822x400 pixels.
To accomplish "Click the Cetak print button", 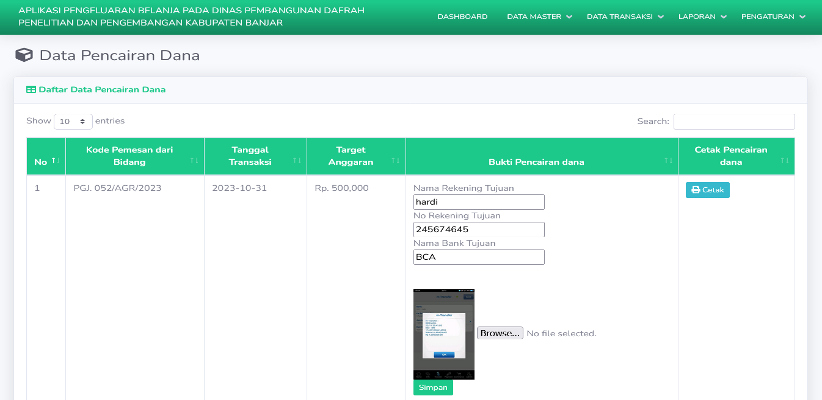I will tap(708, 190).
